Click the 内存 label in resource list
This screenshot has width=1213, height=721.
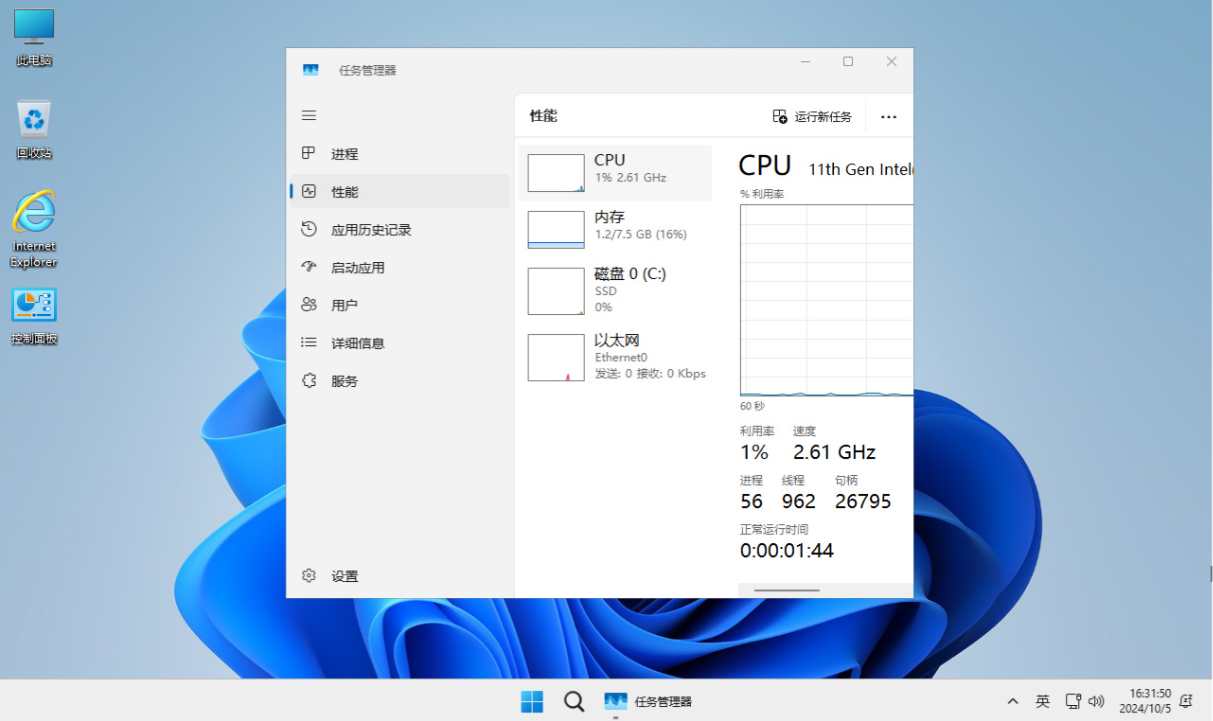[609, 217]
